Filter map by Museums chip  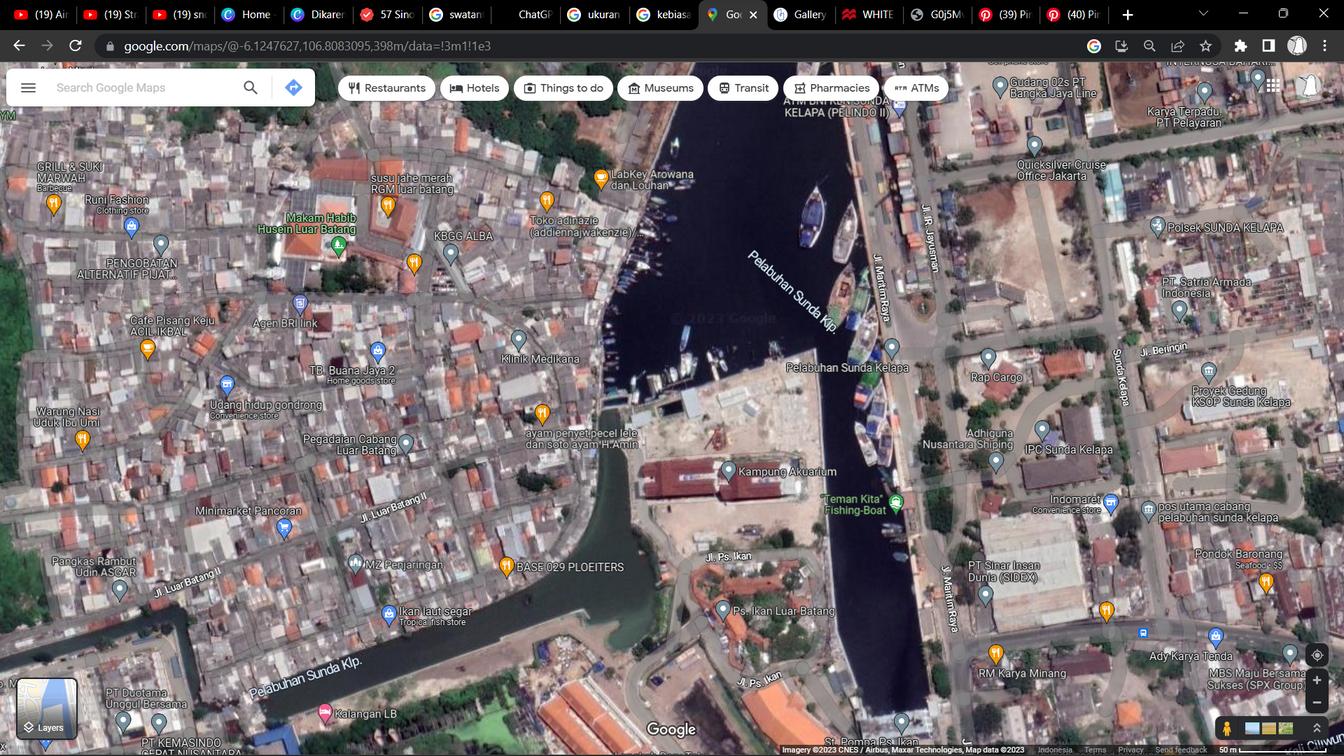tap(661, 88)
